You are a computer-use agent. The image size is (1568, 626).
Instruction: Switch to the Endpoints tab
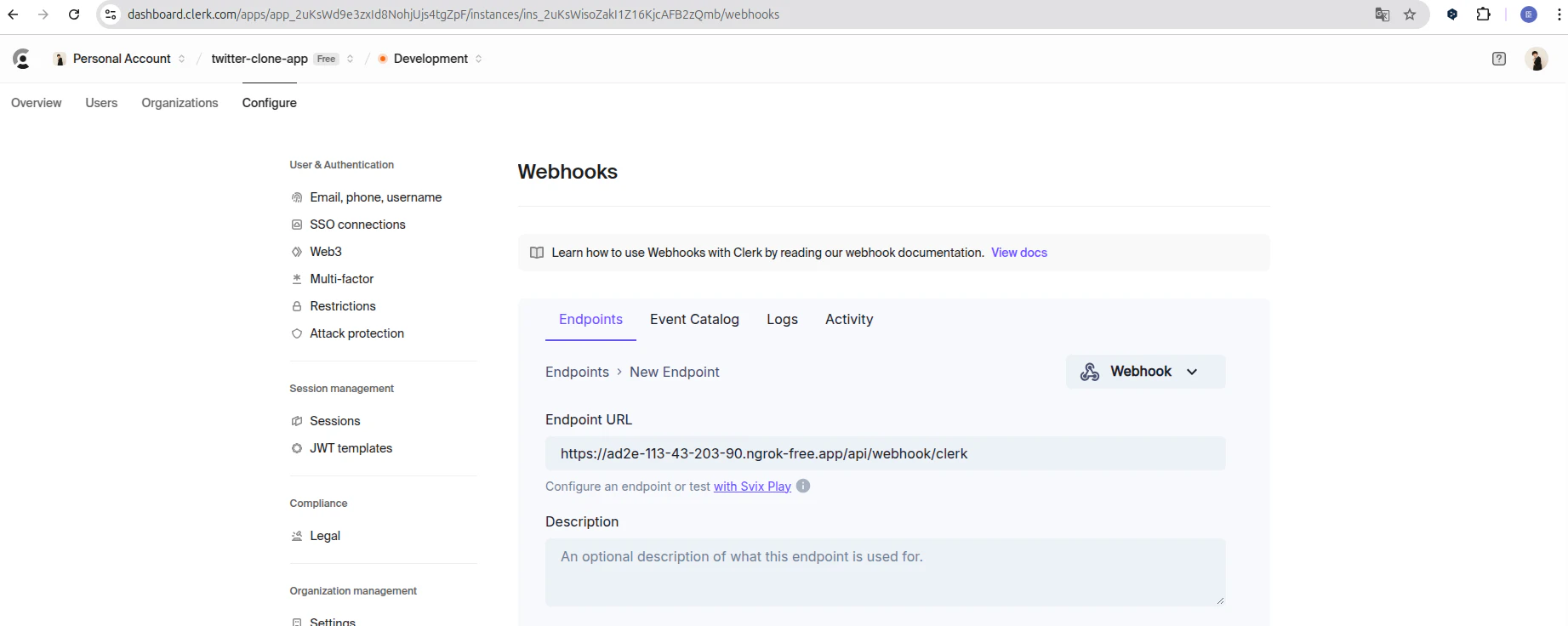590,320
